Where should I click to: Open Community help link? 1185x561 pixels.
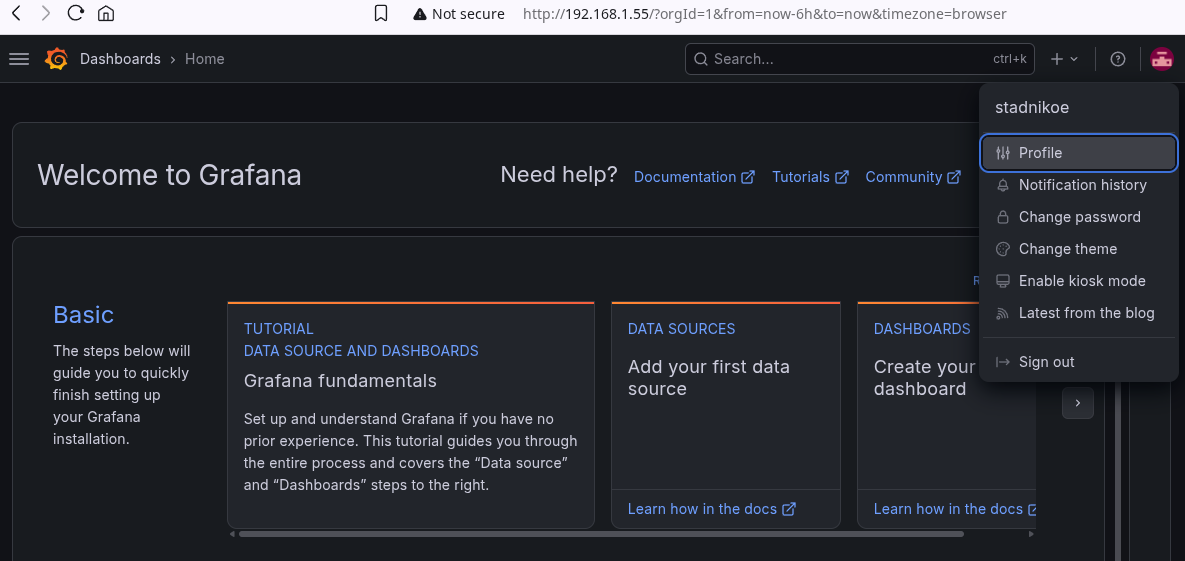click(913, 177)
